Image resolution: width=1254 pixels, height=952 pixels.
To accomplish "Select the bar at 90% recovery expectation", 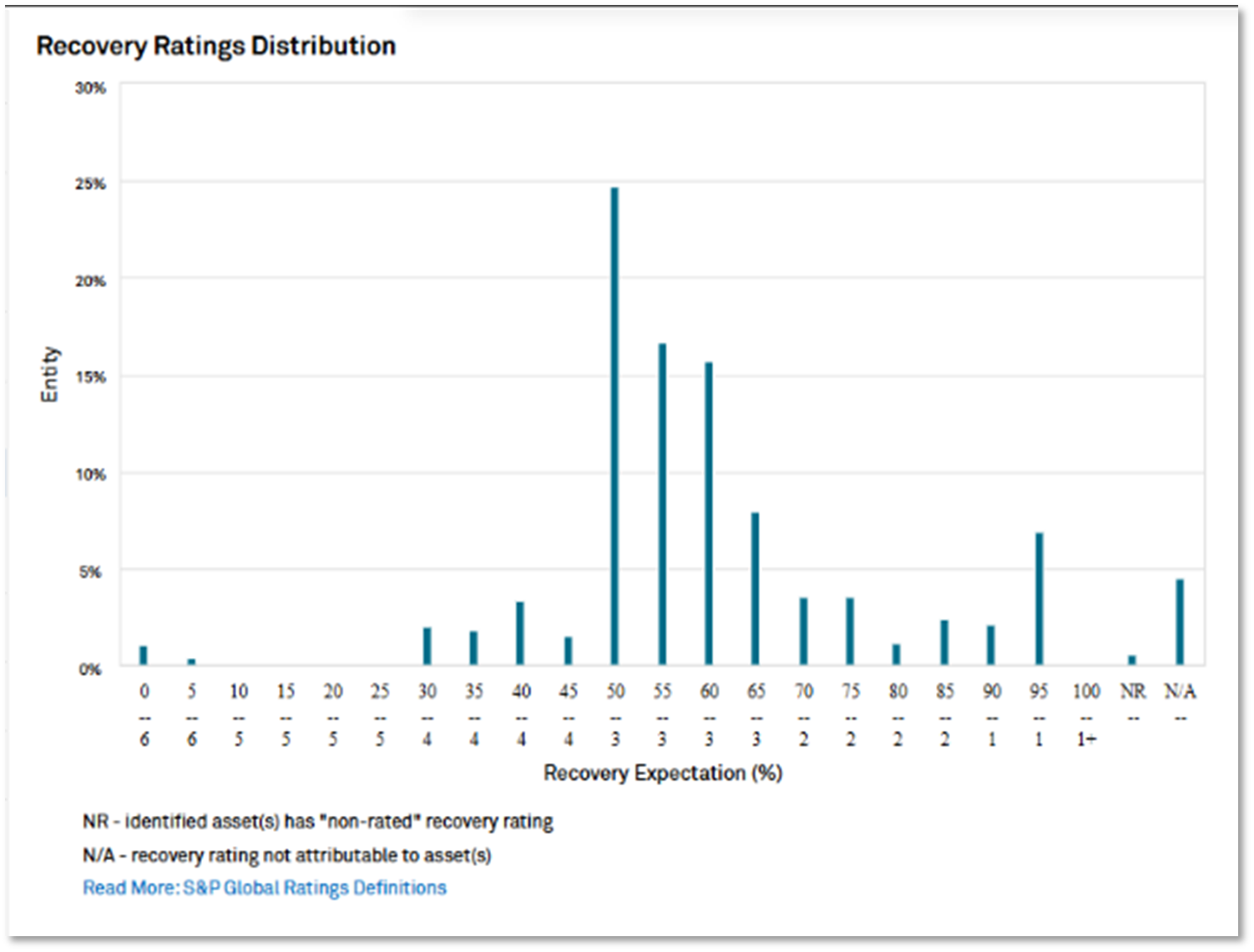I will (991, 645).
